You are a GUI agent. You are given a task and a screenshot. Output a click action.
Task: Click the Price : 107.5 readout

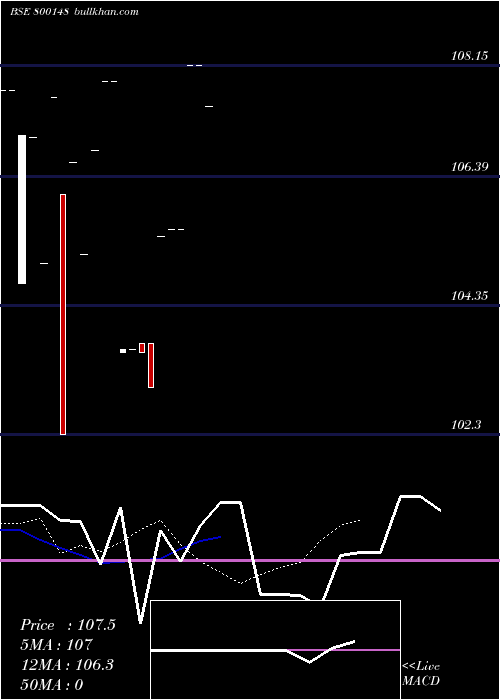[68, 625]
